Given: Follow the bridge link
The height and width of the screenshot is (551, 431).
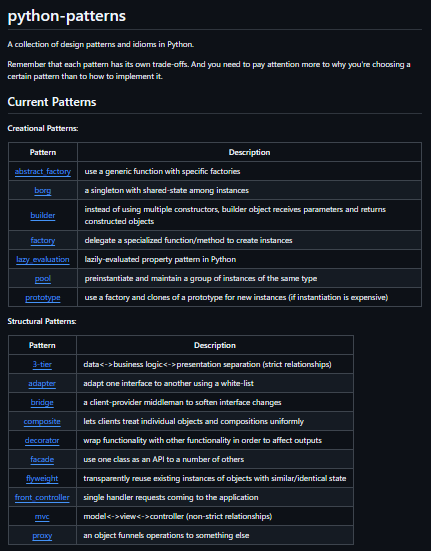Looking at the screenshot, I should 42,402.
